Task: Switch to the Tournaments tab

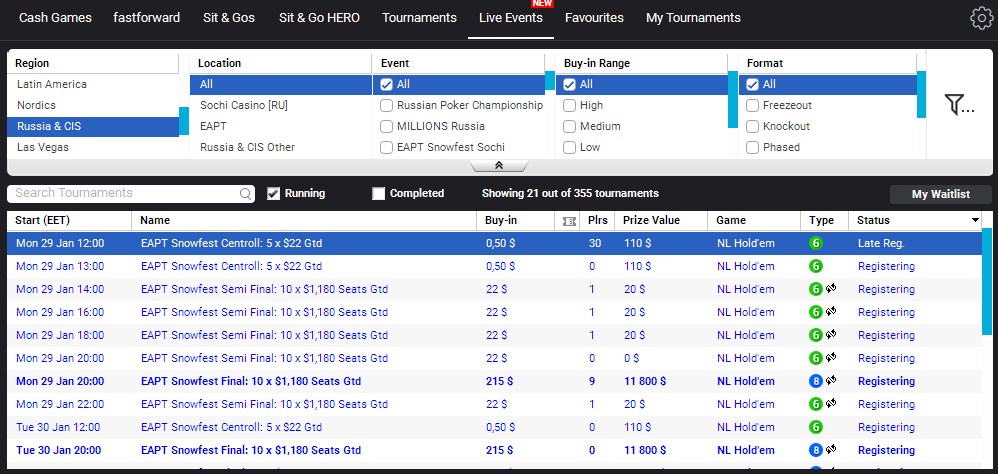Action: click(419, 18)
